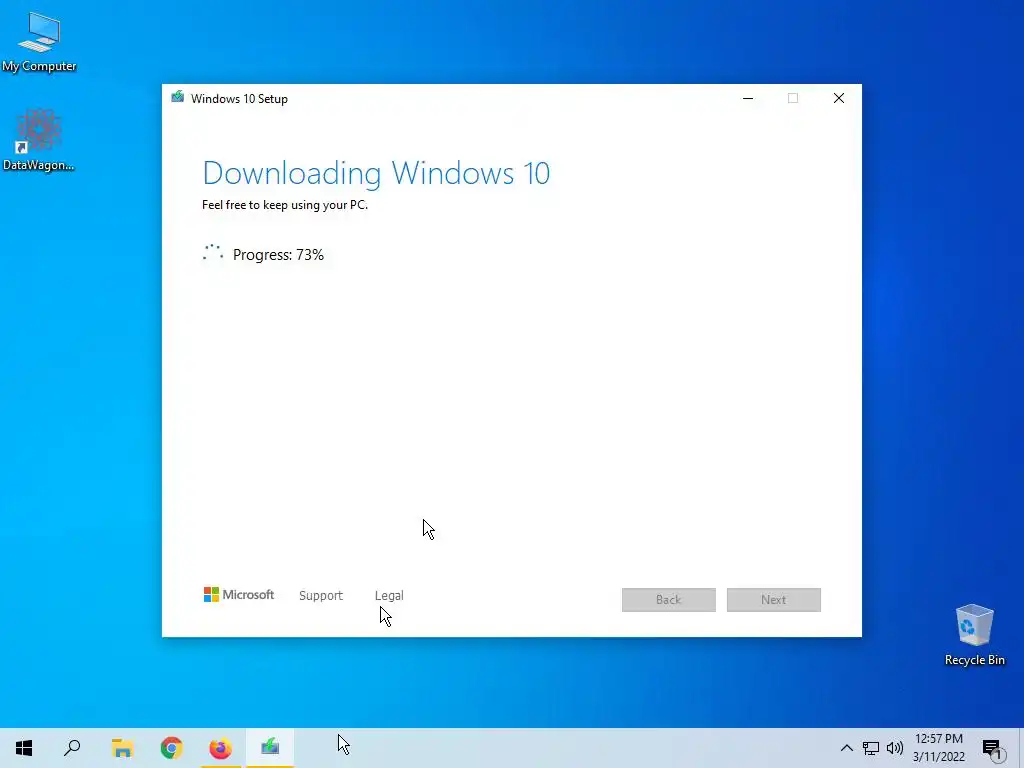Select Windows 10 Setup taskbar icon
Screen dimensions: 1024x768
coord(270,748)
